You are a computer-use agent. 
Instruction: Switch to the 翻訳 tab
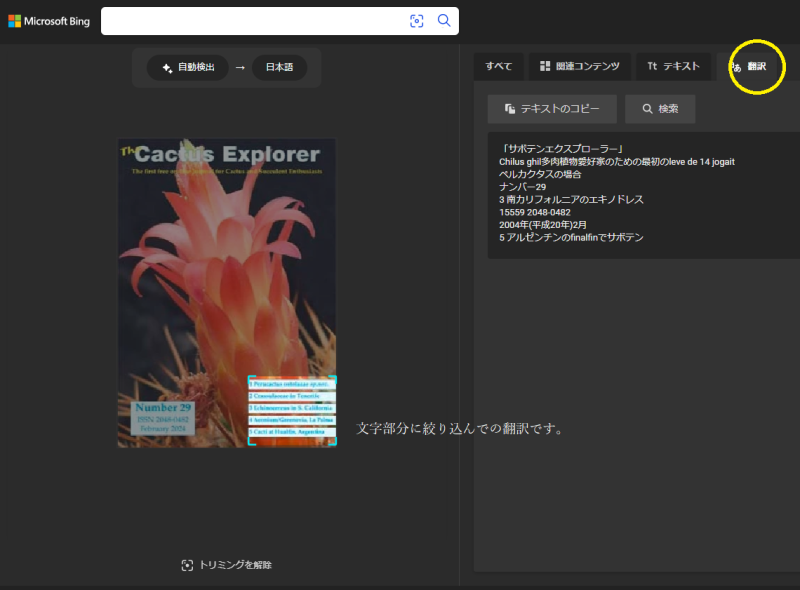749,67
